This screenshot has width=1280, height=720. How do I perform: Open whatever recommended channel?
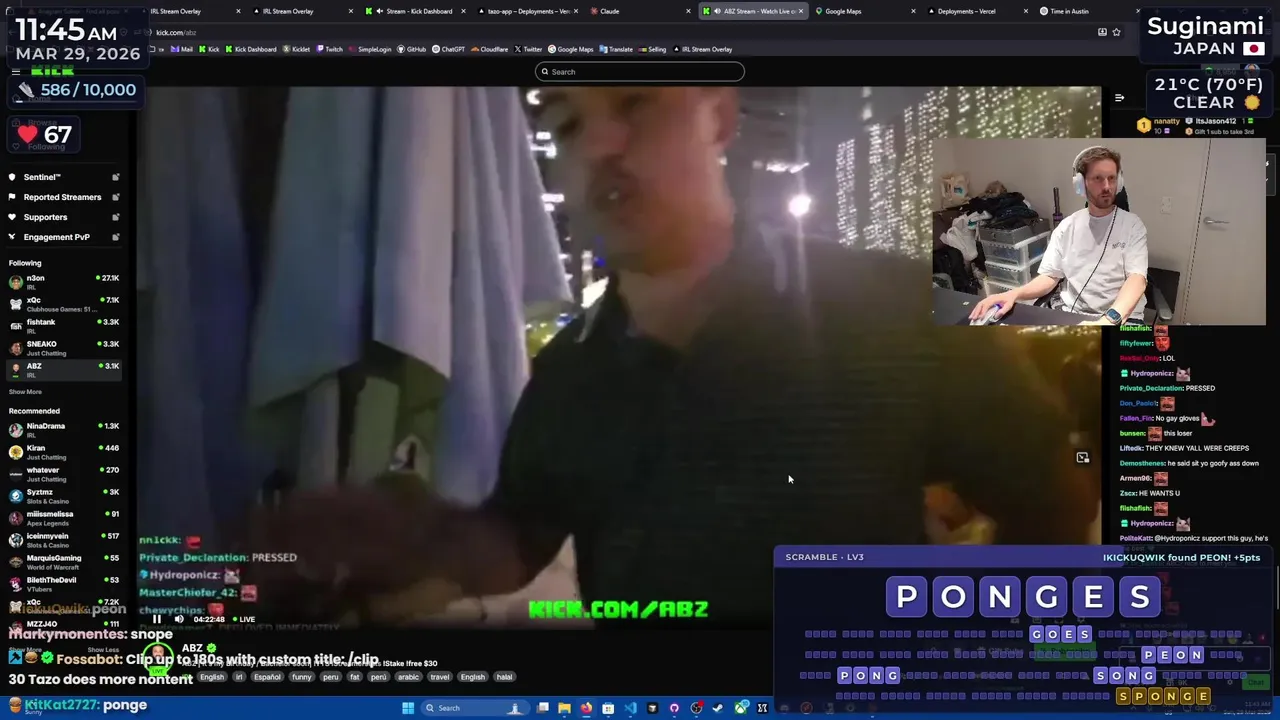(64, 474)
